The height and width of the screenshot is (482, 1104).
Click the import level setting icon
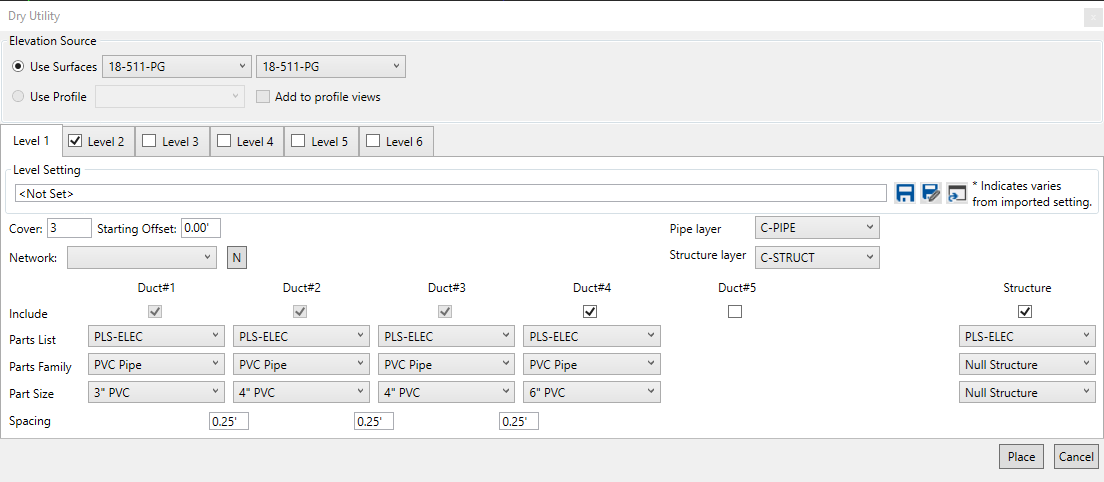pyautogui.click(x=957, y=193)
